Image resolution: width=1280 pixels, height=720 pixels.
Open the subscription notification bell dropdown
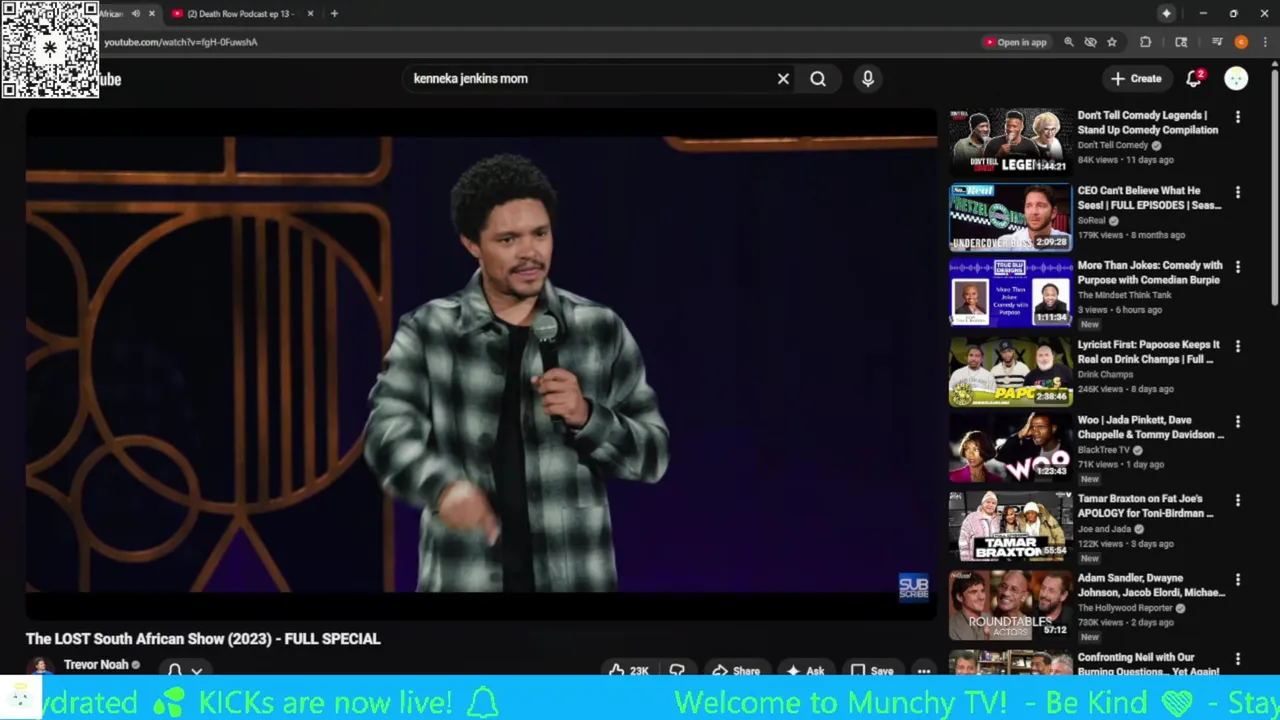[185, 670]
